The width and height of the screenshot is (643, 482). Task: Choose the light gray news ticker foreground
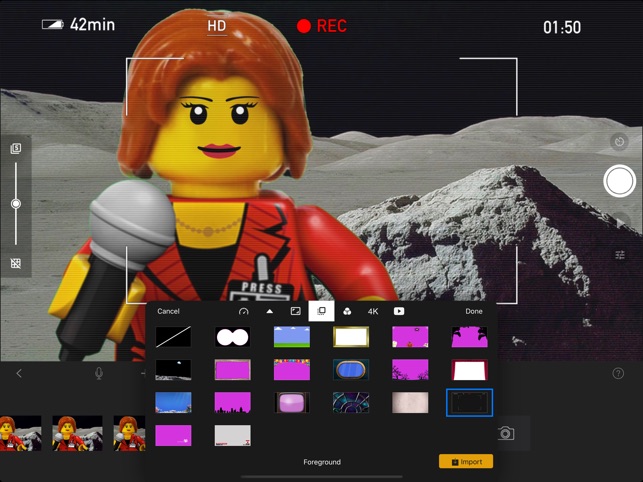(233, 435)
